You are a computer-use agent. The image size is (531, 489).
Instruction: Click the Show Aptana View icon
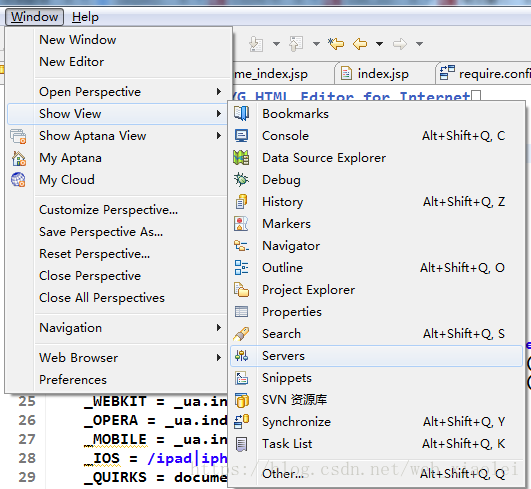(x=18, y=136)
